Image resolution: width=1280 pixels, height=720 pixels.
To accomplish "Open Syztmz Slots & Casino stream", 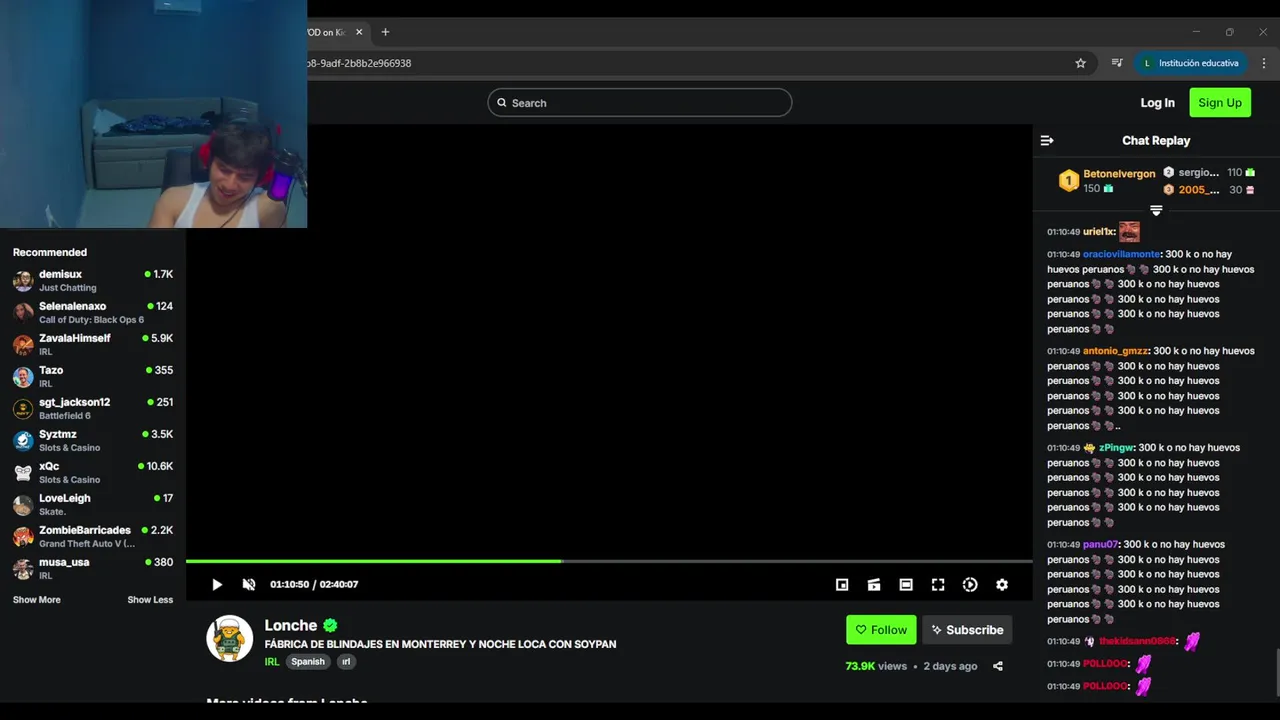I will pyautogui.click(x=93, y=440).
